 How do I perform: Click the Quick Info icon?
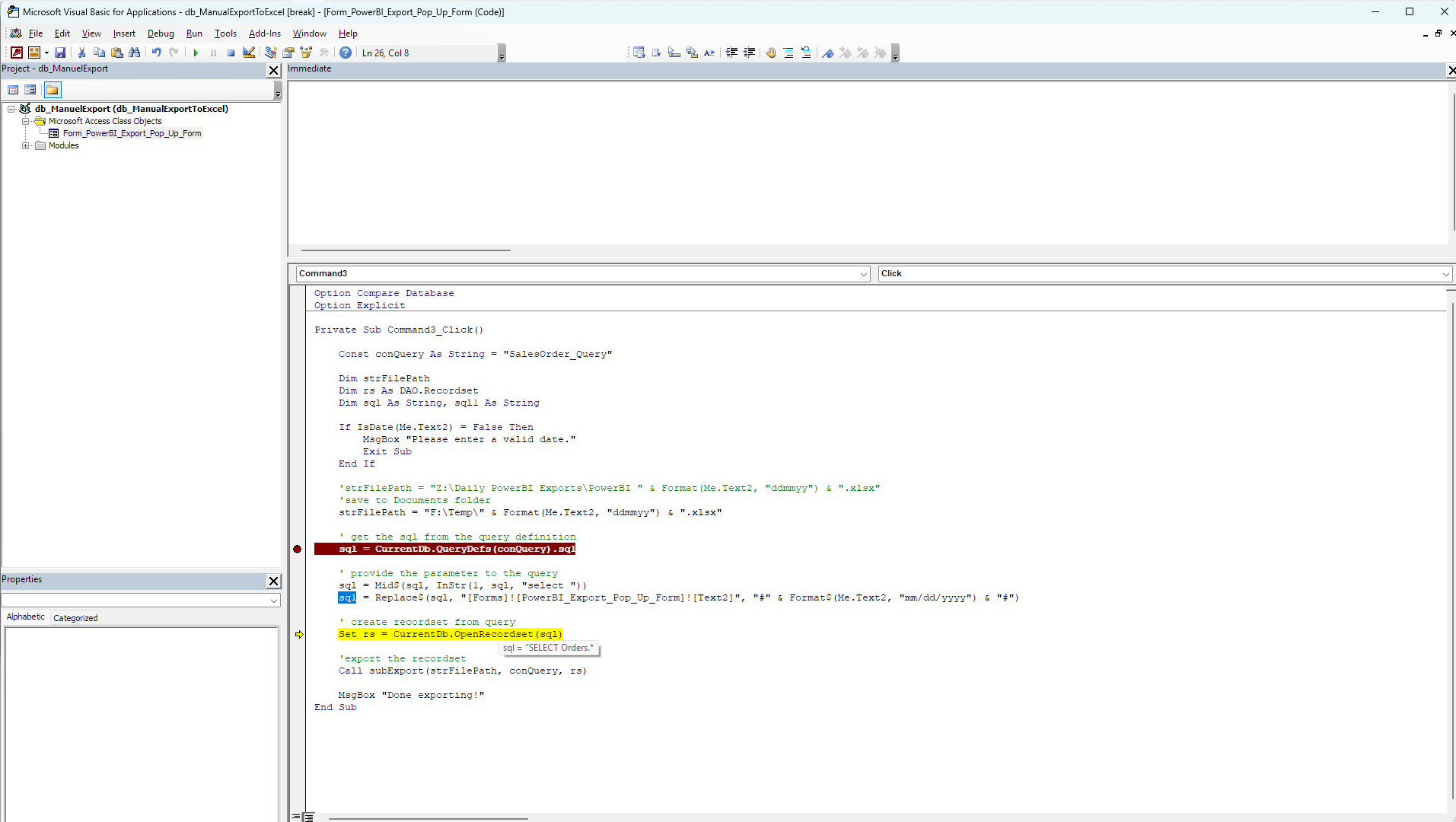[x=674, y=53]
